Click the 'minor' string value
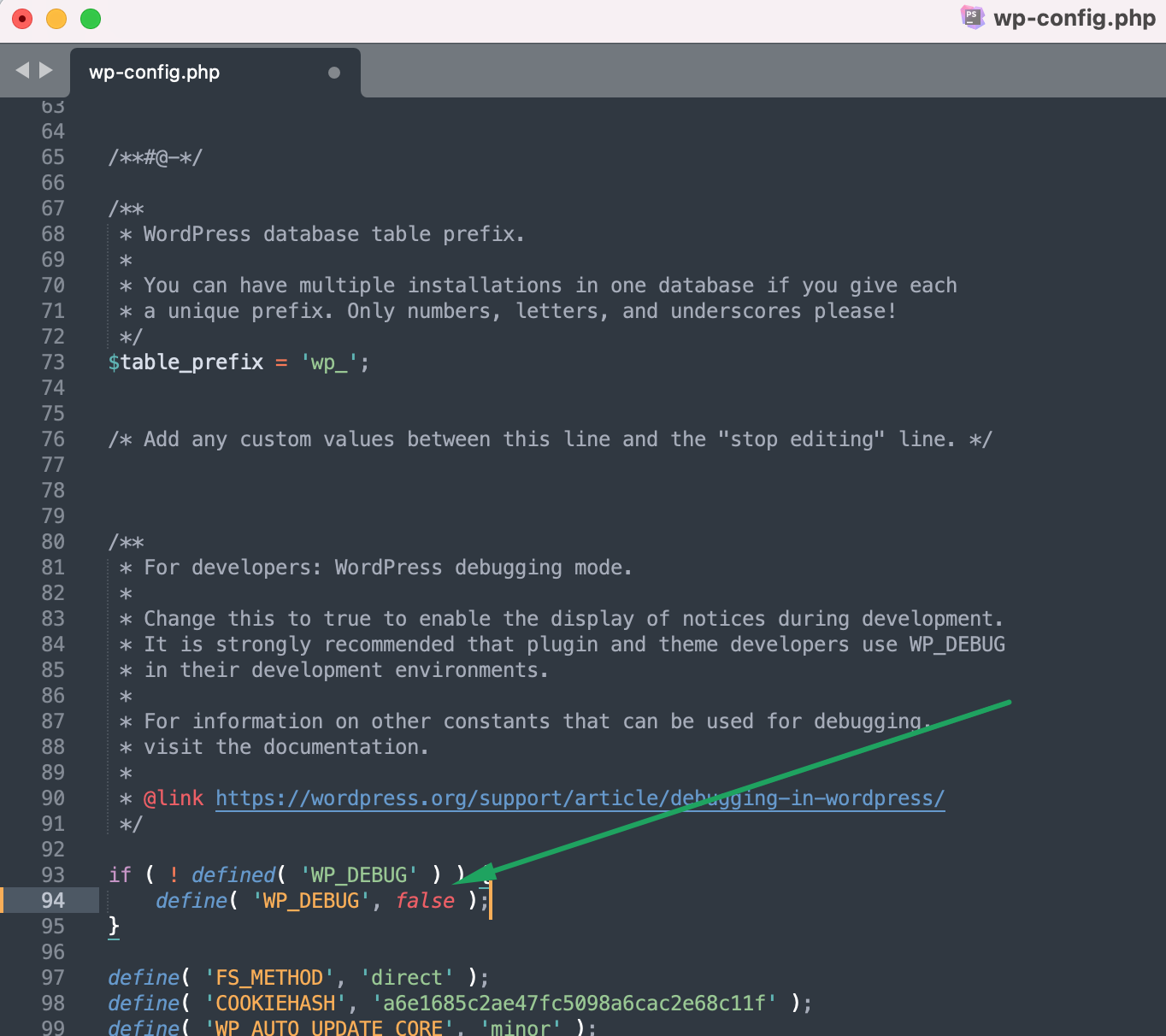 tap(521, 1027)
